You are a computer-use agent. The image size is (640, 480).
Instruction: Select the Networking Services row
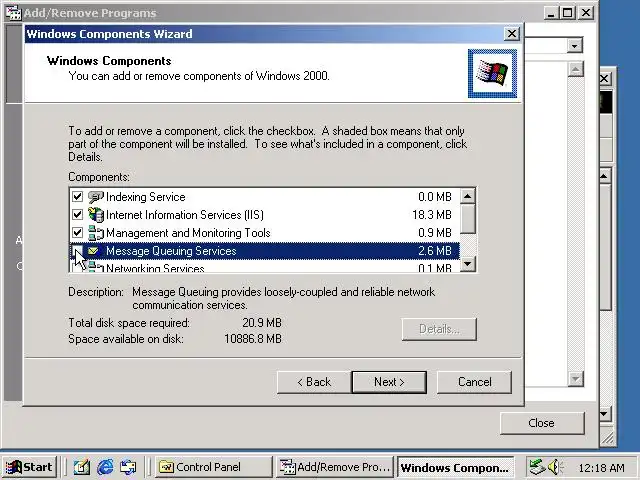click(x=264, y=267)
